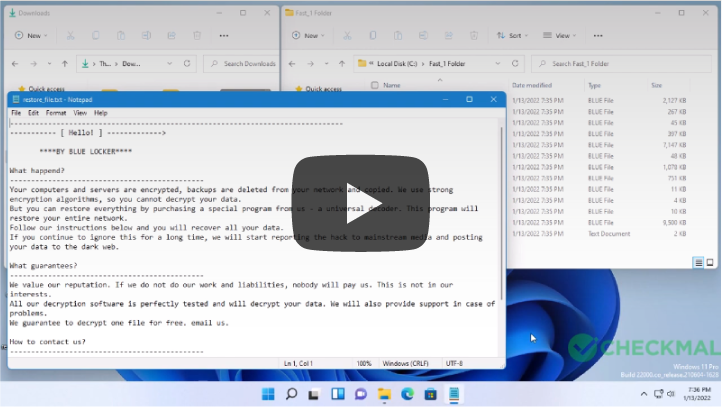Switch to details view in Fast_1 Folder
722x407 pixels.
click(699, 262)
